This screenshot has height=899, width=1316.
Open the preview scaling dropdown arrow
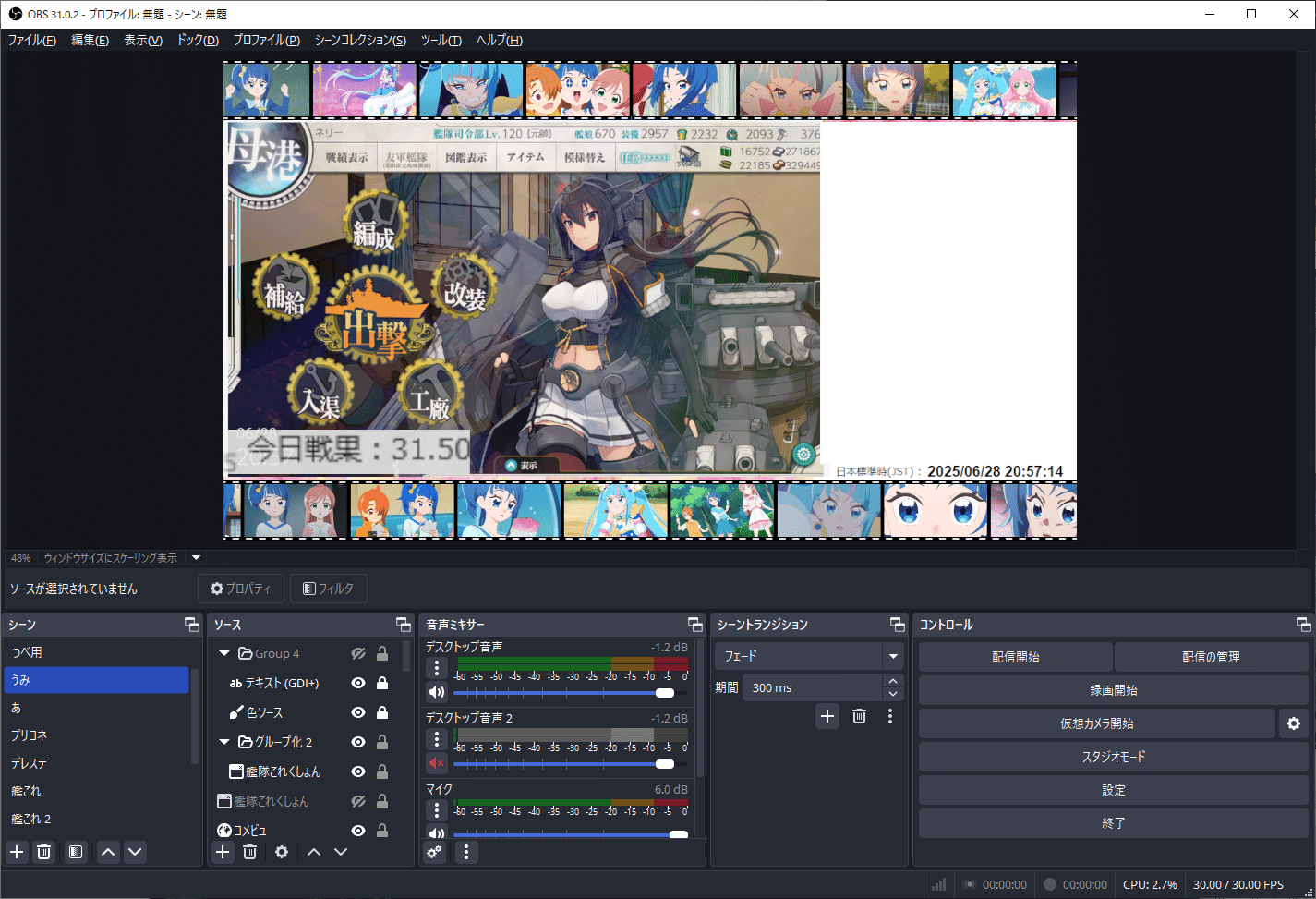click(x=196, y=558)
